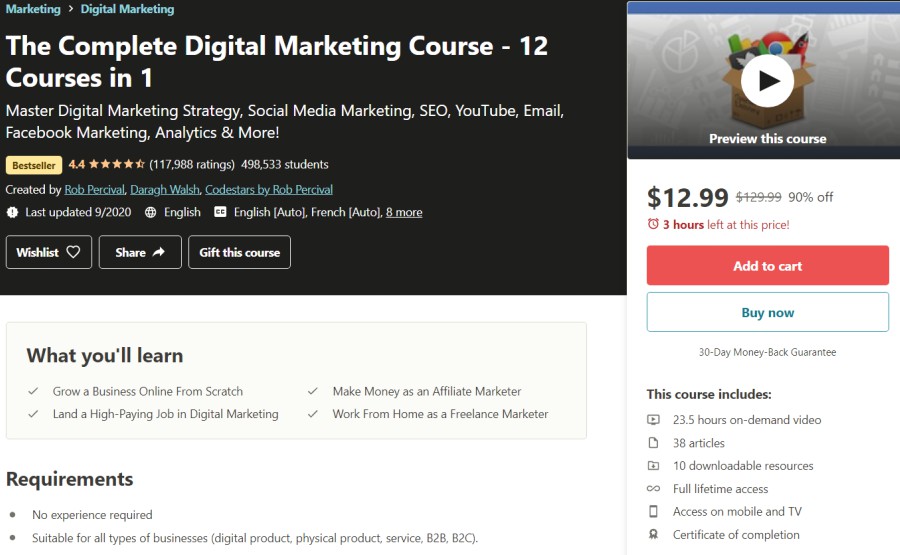Click the certificate ribbon icon
The width and height of the screenshot is (900, 555).
click(653, 534)
